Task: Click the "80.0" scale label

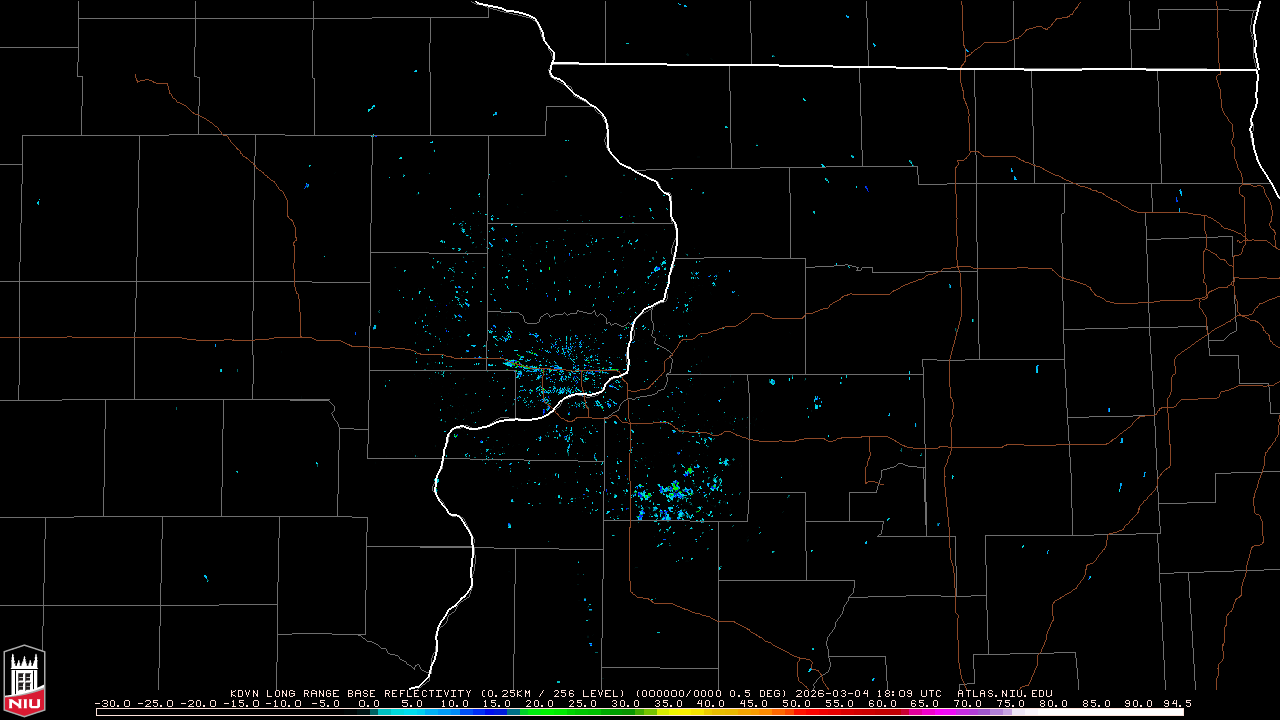Action: [x=1053, y=703]
